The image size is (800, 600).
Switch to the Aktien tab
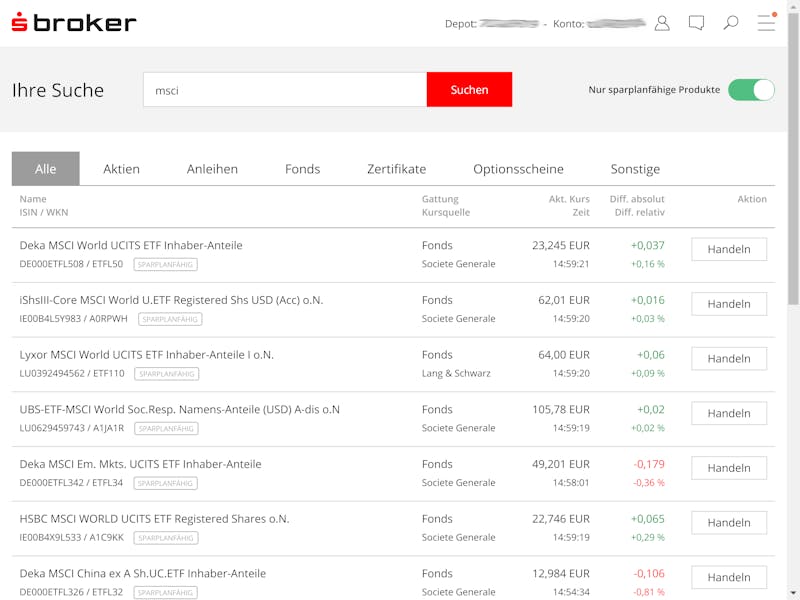click(x=121, y=169)
